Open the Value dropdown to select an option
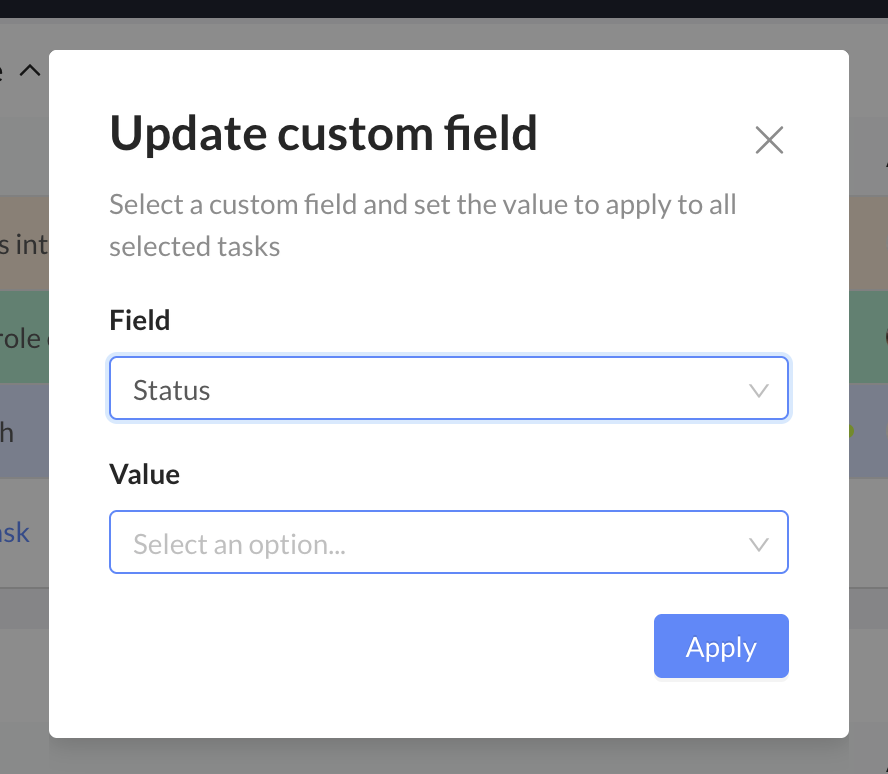The image size is (888, 774). click(x=448, y=542)
